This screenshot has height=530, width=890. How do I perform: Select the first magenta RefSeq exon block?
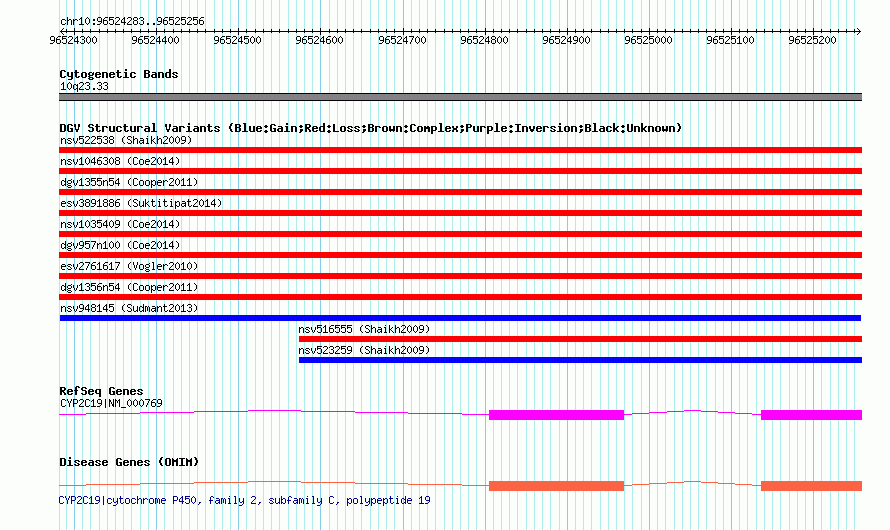coord(556,415)
